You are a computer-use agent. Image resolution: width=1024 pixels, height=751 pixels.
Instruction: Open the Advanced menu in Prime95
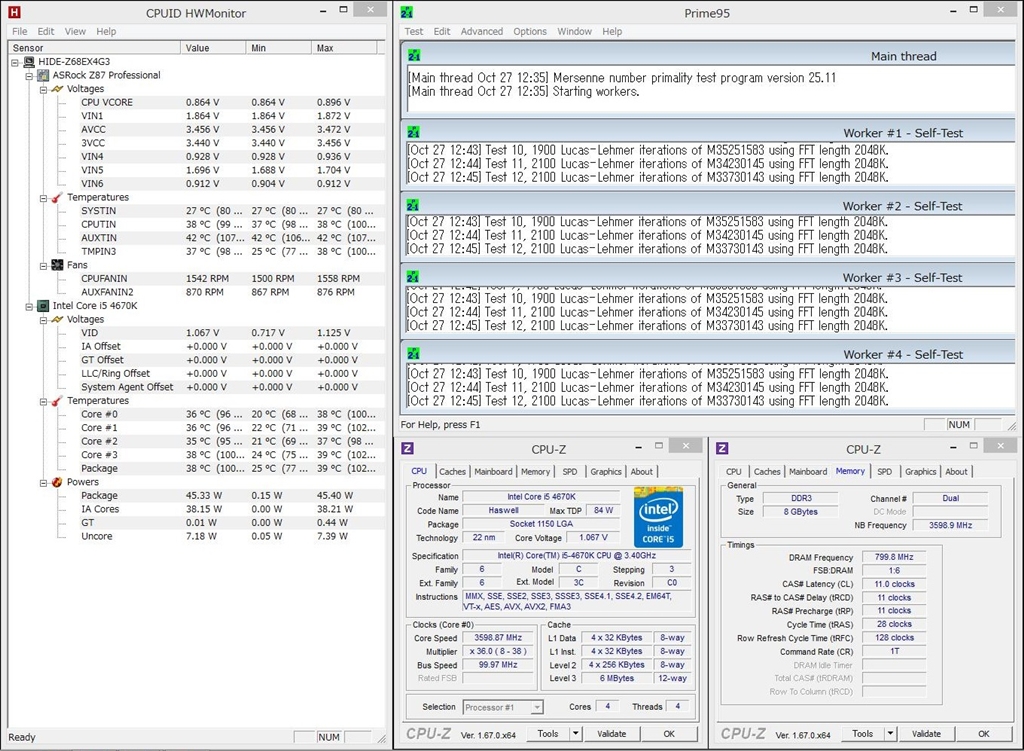(482, 31)
